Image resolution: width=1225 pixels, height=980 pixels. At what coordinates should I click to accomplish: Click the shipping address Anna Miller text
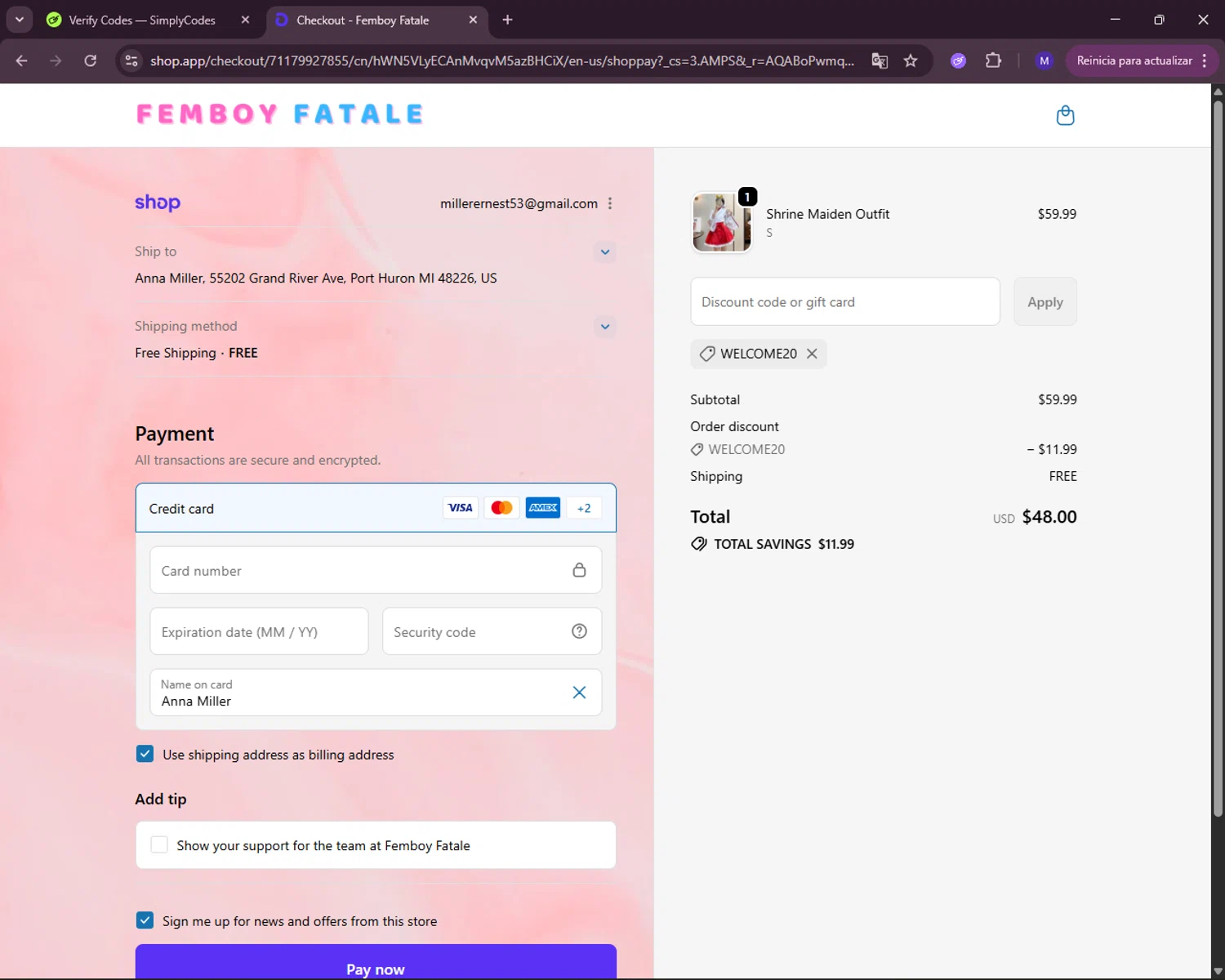[316, 278]
